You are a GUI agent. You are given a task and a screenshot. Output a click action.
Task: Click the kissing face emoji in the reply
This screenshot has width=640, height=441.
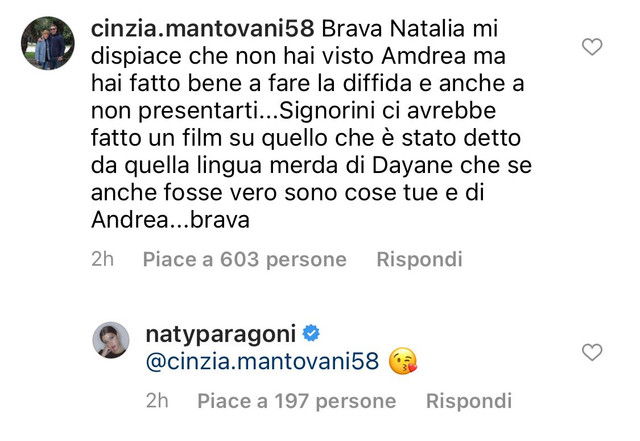(403, 361)
